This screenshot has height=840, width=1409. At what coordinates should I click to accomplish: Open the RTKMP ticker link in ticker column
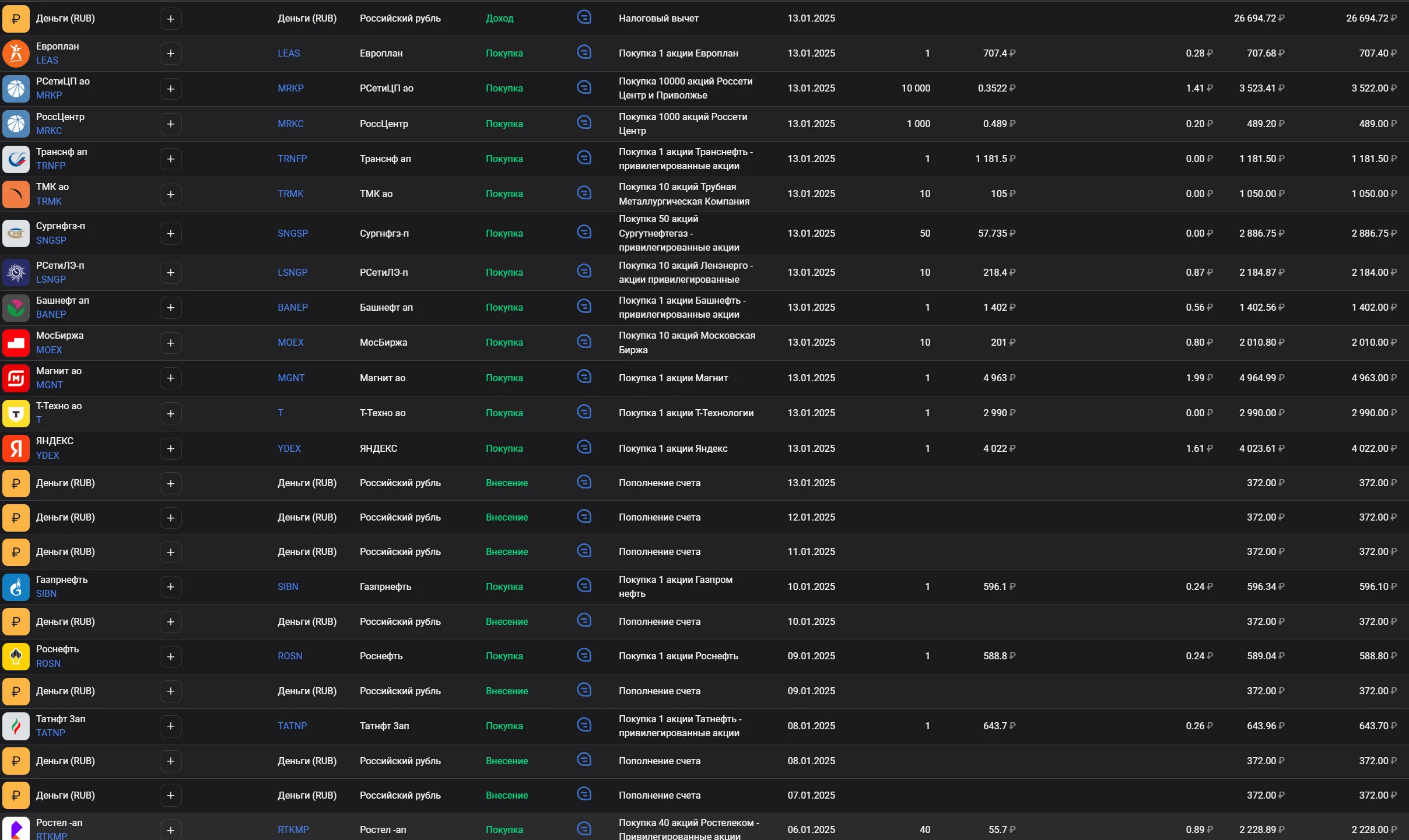pyautogui.click(x=293, y=830)
